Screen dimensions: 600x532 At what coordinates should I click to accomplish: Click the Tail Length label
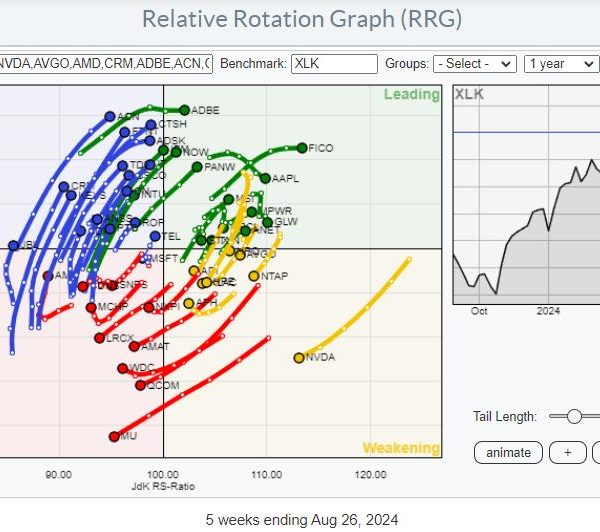pos(505,416)
